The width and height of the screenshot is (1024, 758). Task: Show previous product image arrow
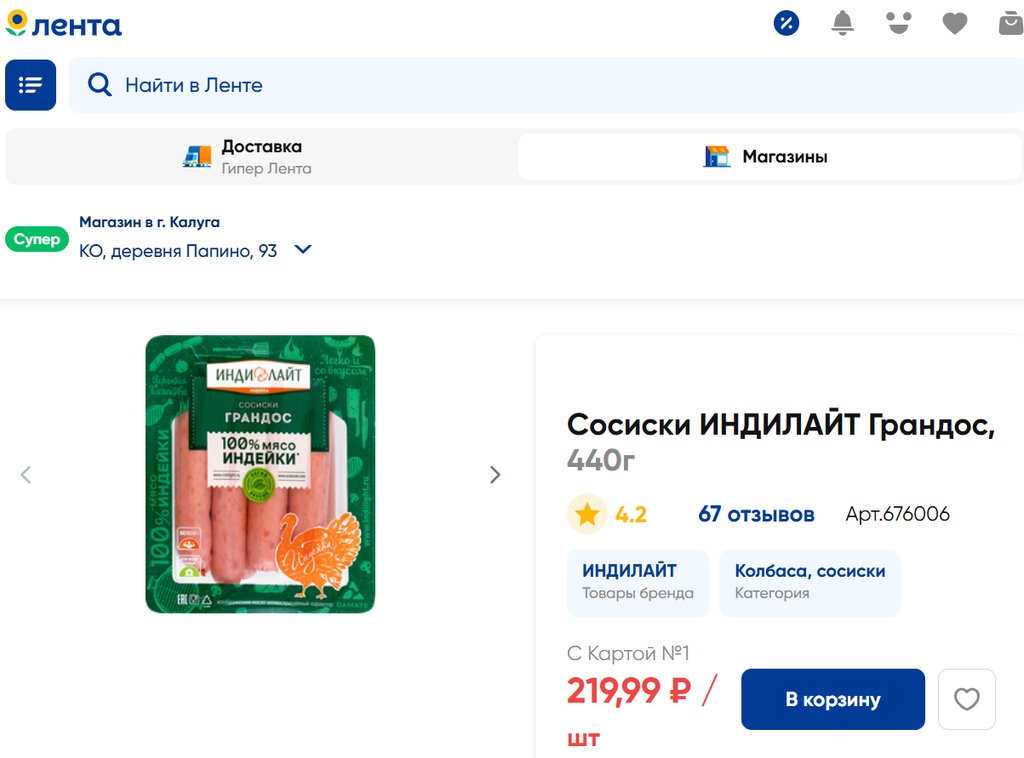[x=26, y=475]
